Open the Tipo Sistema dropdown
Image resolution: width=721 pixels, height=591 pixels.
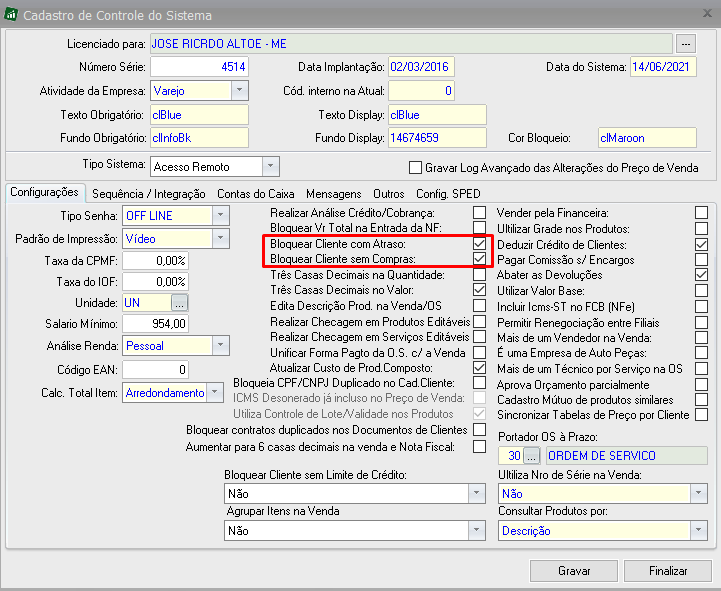point(270,166)
